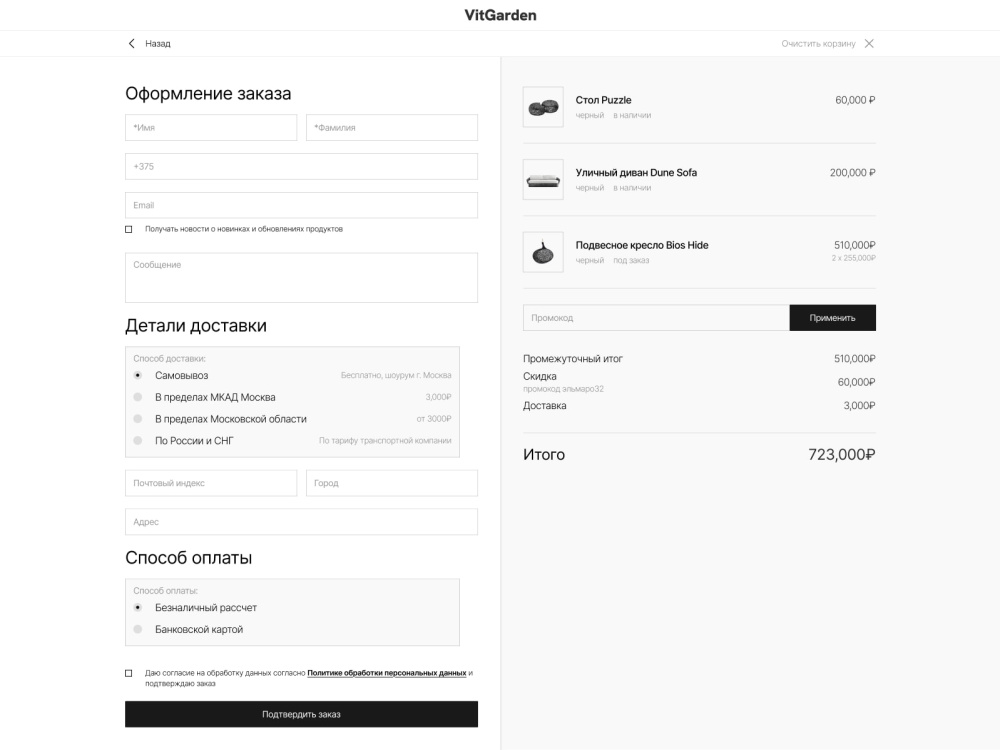Click the Доставка row label in summary
This screenshot has width=1000, height=750.
(545, 406)
